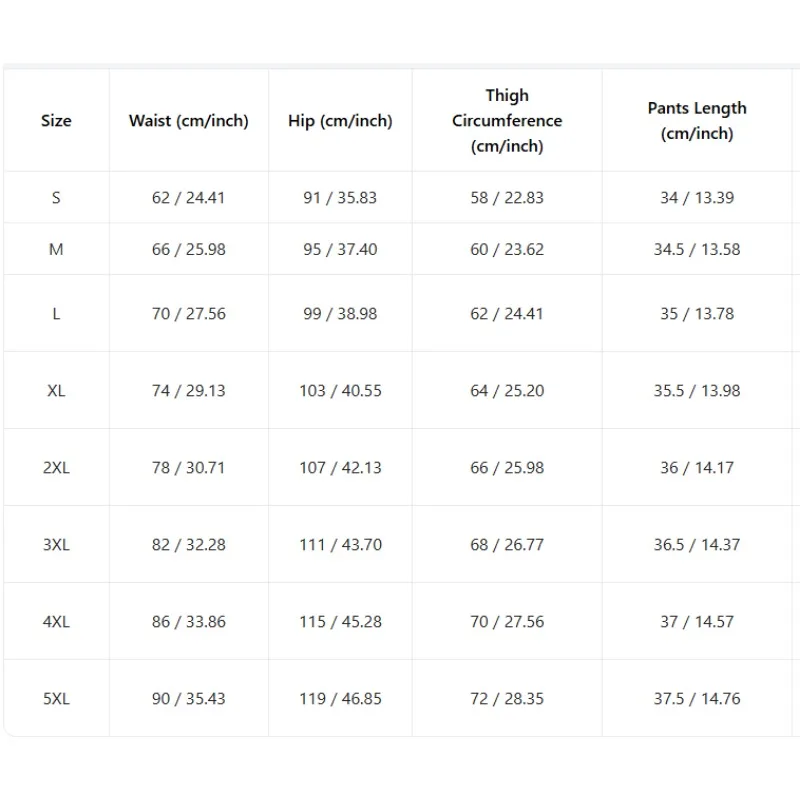Click hip cell 103 / 40.55
800x800 pixels.
[x=340, y=391]
